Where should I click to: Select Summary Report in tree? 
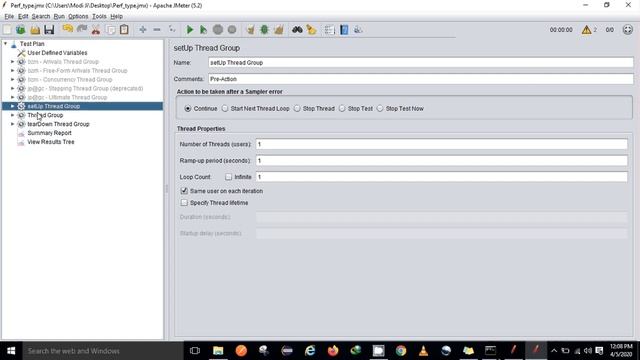49,133
